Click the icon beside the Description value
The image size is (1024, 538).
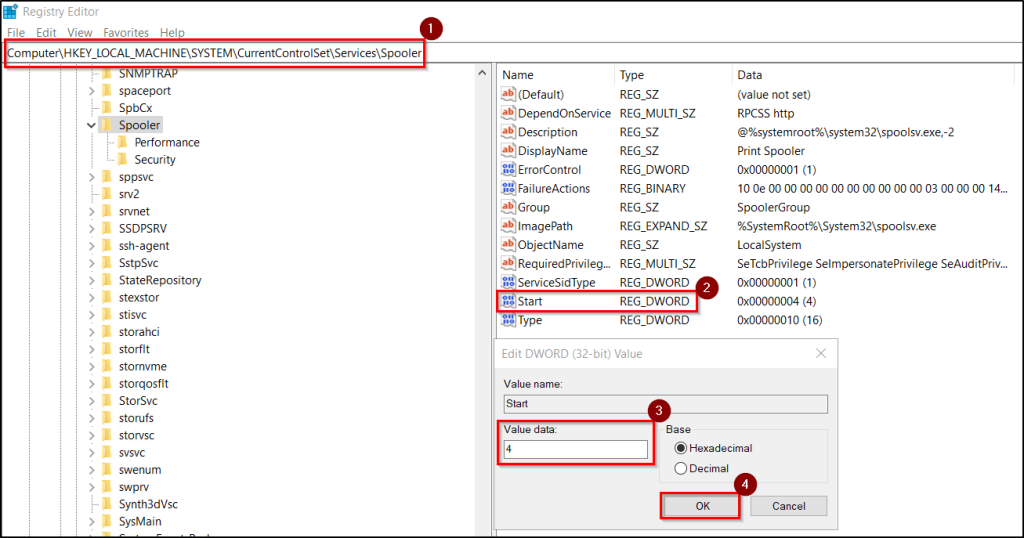(508, 132)
